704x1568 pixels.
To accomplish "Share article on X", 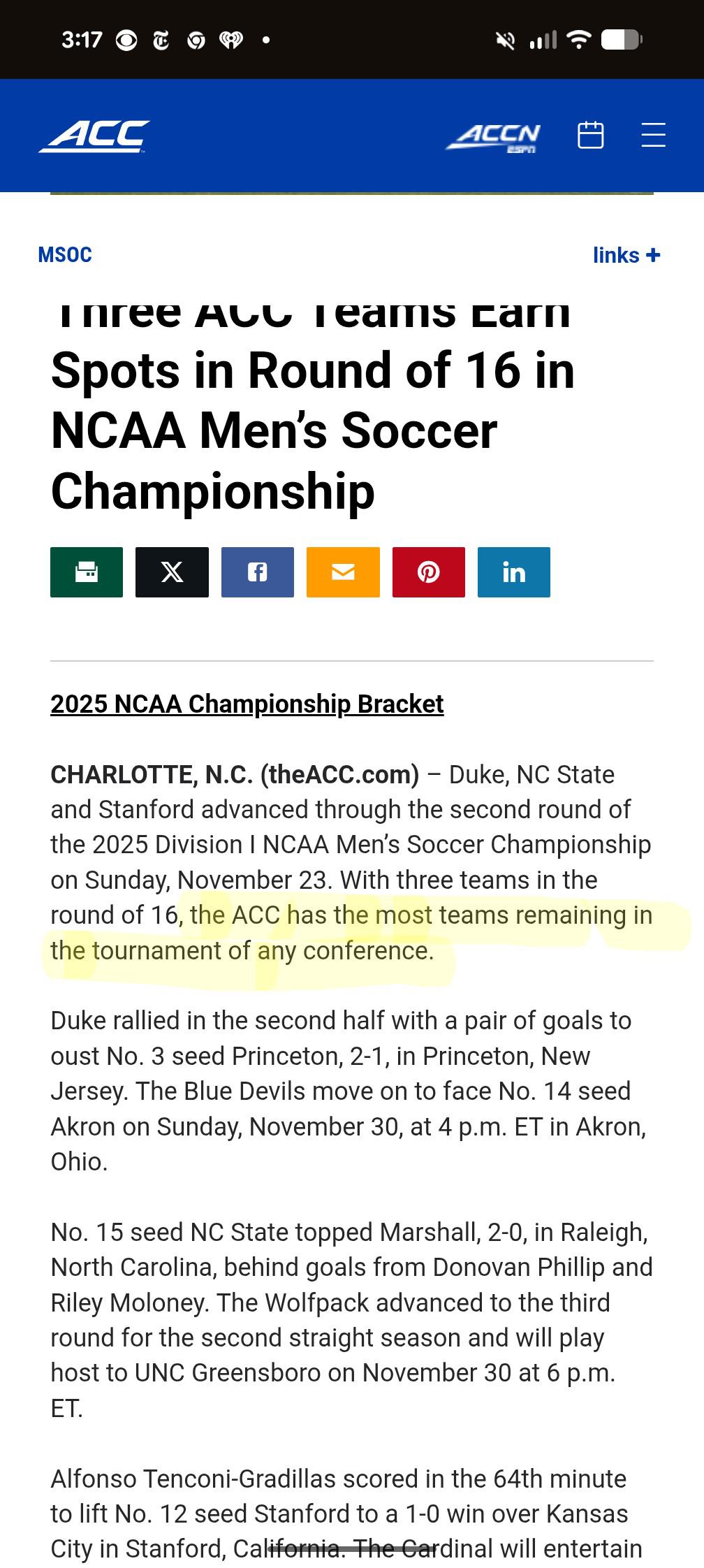I will pos(172,572).
